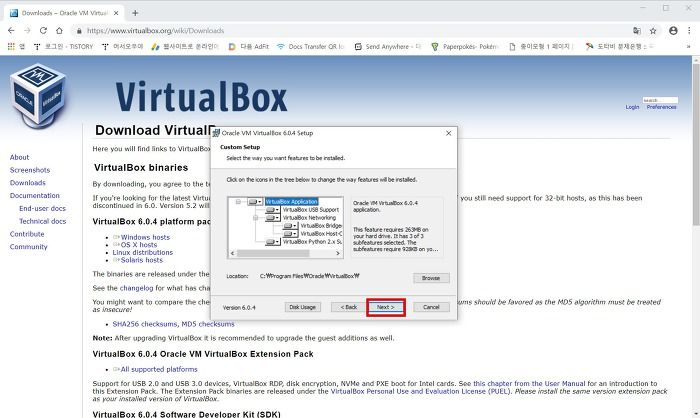This screenshot has height=418, width=700.
Task: Reload the current page
Action: click(43, 30)
